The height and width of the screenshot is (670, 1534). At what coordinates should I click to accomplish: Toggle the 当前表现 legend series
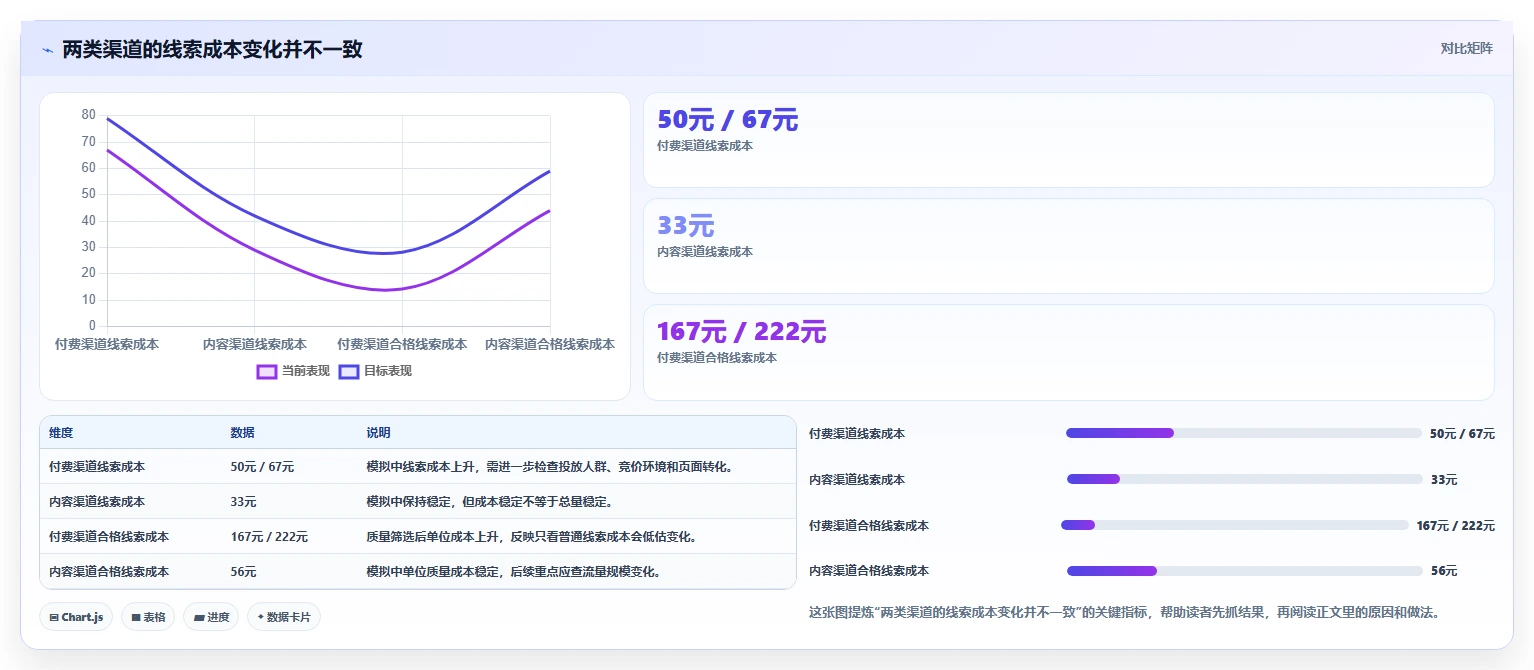(293, 371)
